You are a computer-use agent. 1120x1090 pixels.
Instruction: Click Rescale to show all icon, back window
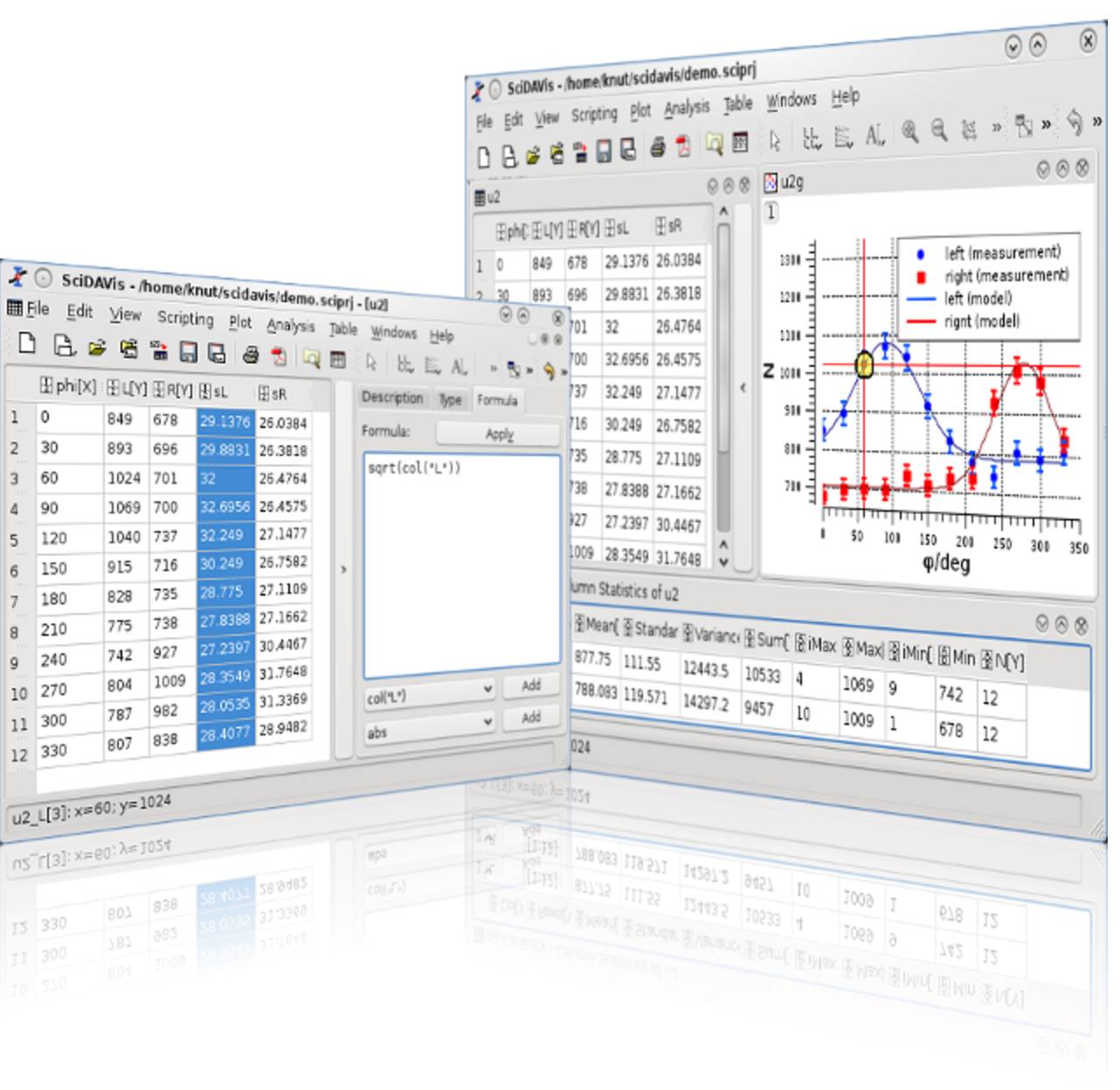[x=968, y=129]
